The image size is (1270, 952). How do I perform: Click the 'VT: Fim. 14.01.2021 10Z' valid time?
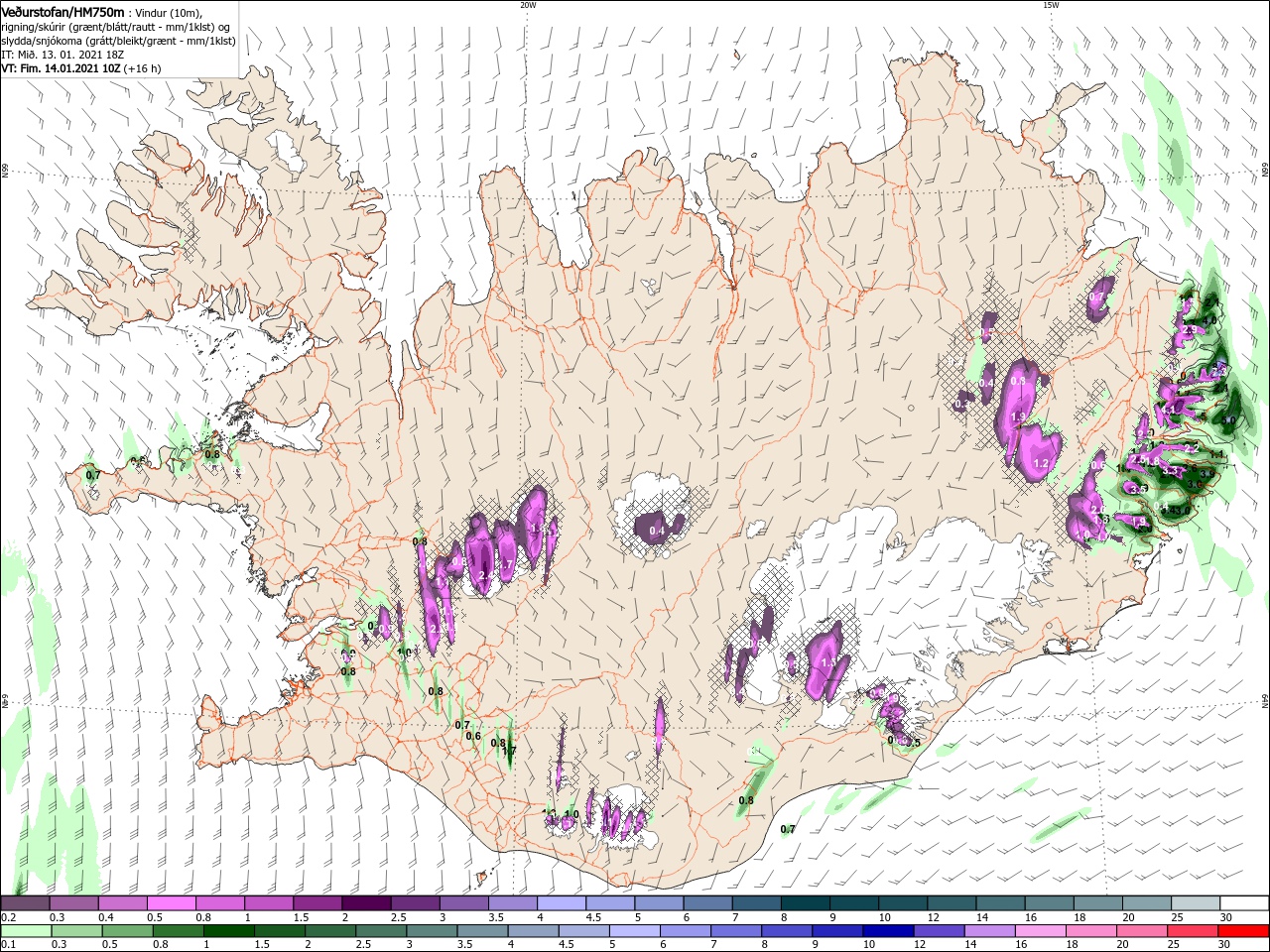pos(61,68)
